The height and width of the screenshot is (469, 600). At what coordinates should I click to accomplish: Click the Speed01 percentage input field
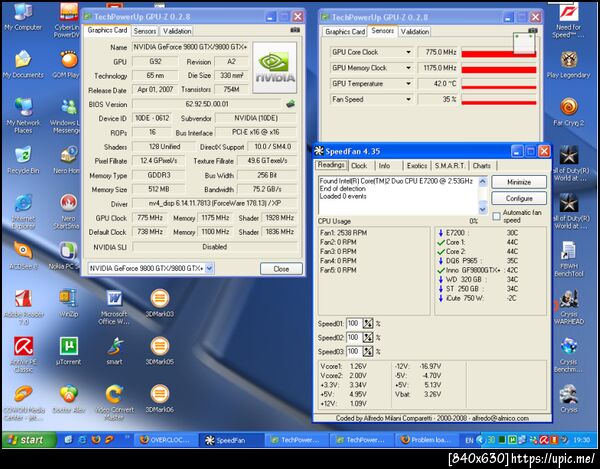click(x=354, y=324)
